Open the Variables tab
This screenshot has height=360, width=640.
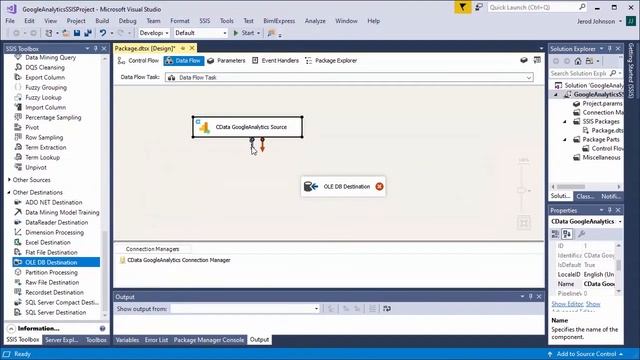click(x=127, y=340)
